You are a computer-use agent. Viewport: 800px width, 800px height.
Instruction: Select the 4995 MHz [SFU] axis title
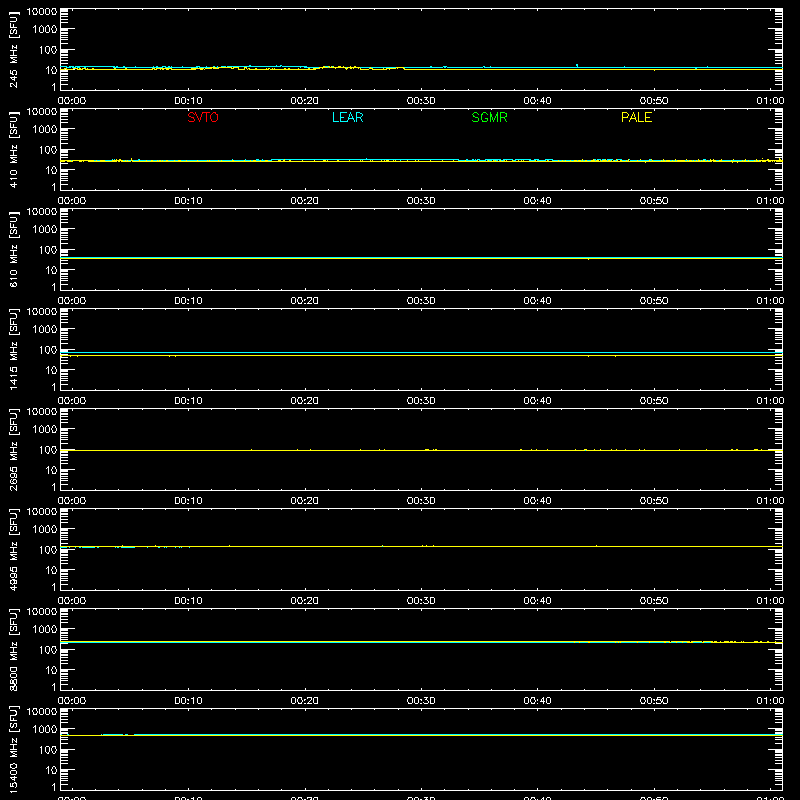pyautogui.click(x=13, y=549)
